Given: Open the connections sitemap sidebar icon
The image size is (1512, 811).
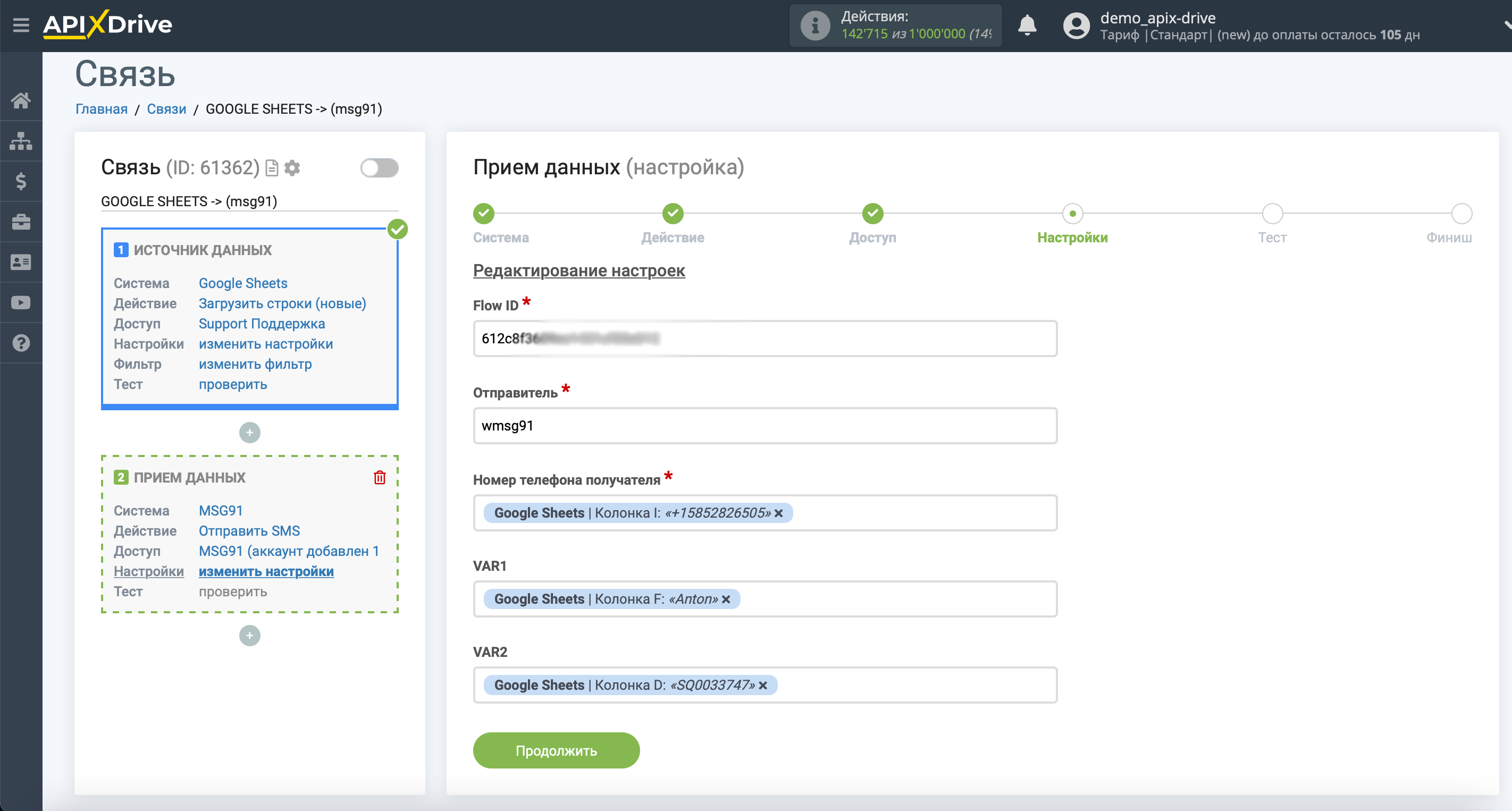Looking at the screenshot, I should (21, 141).
